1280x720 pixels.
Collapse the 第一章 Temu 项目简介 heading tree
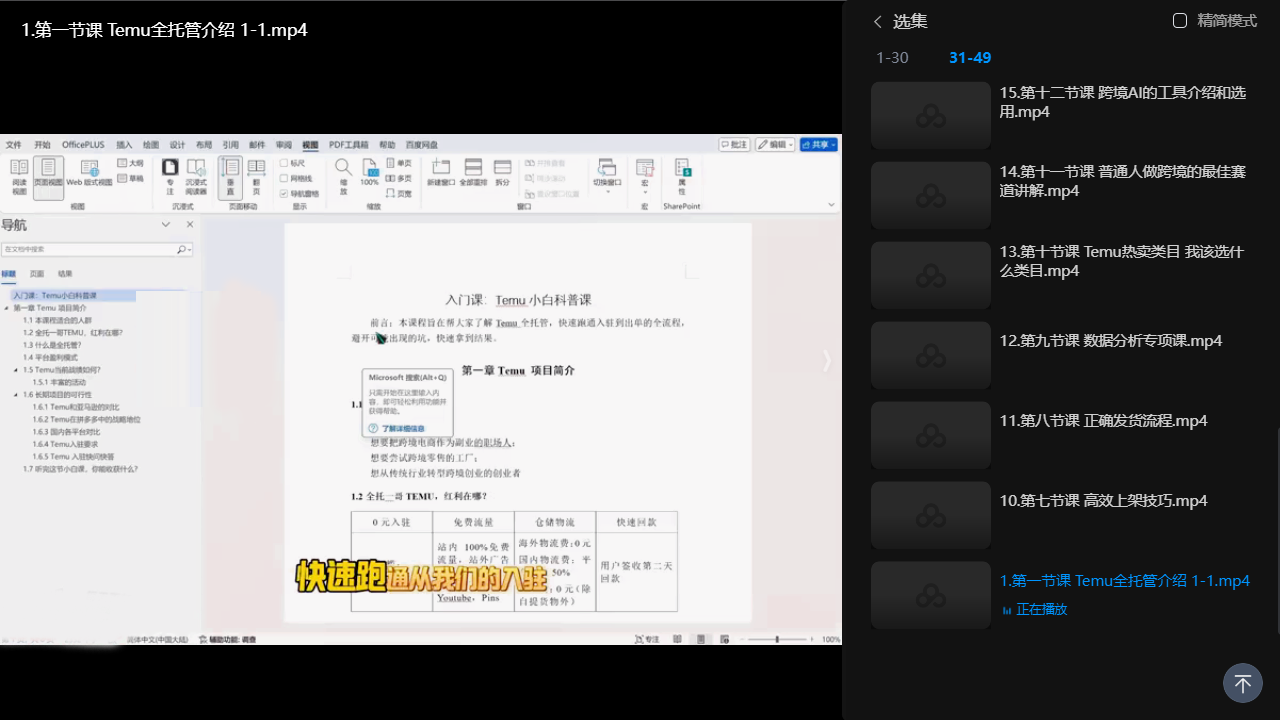[x=8, y=309]
